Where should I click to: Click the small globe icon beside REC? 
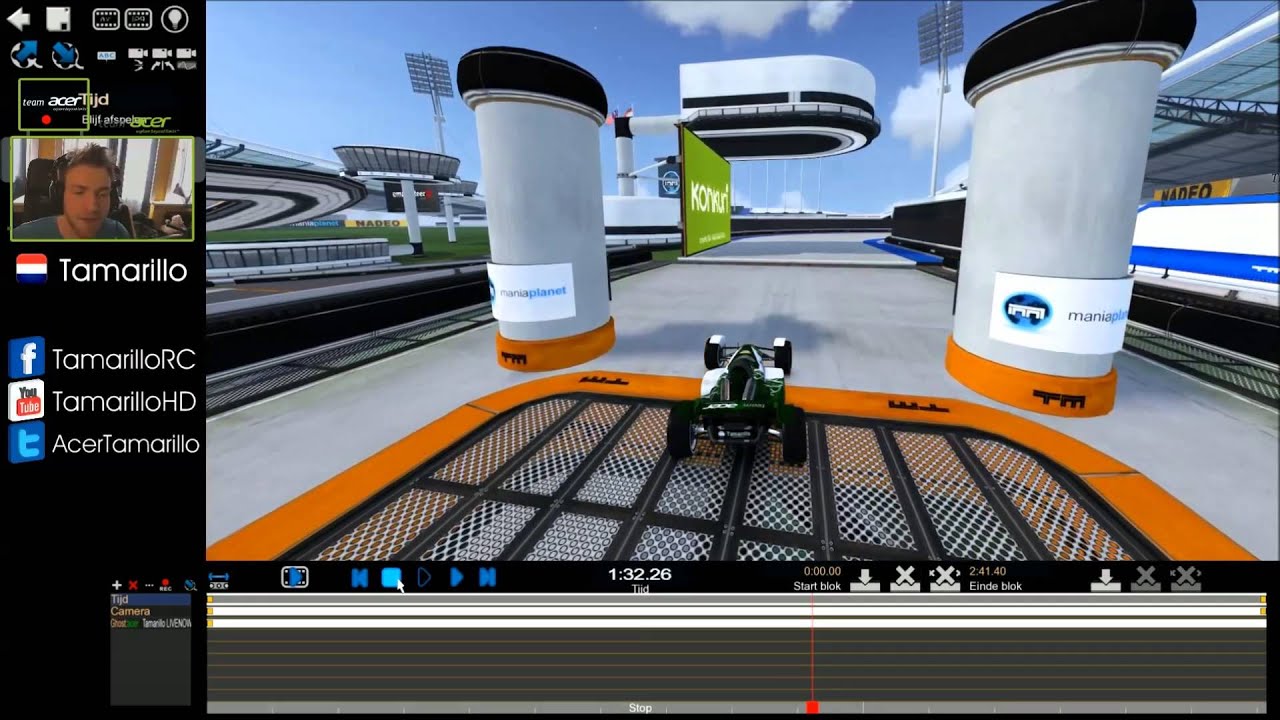[x=189, y=585]
